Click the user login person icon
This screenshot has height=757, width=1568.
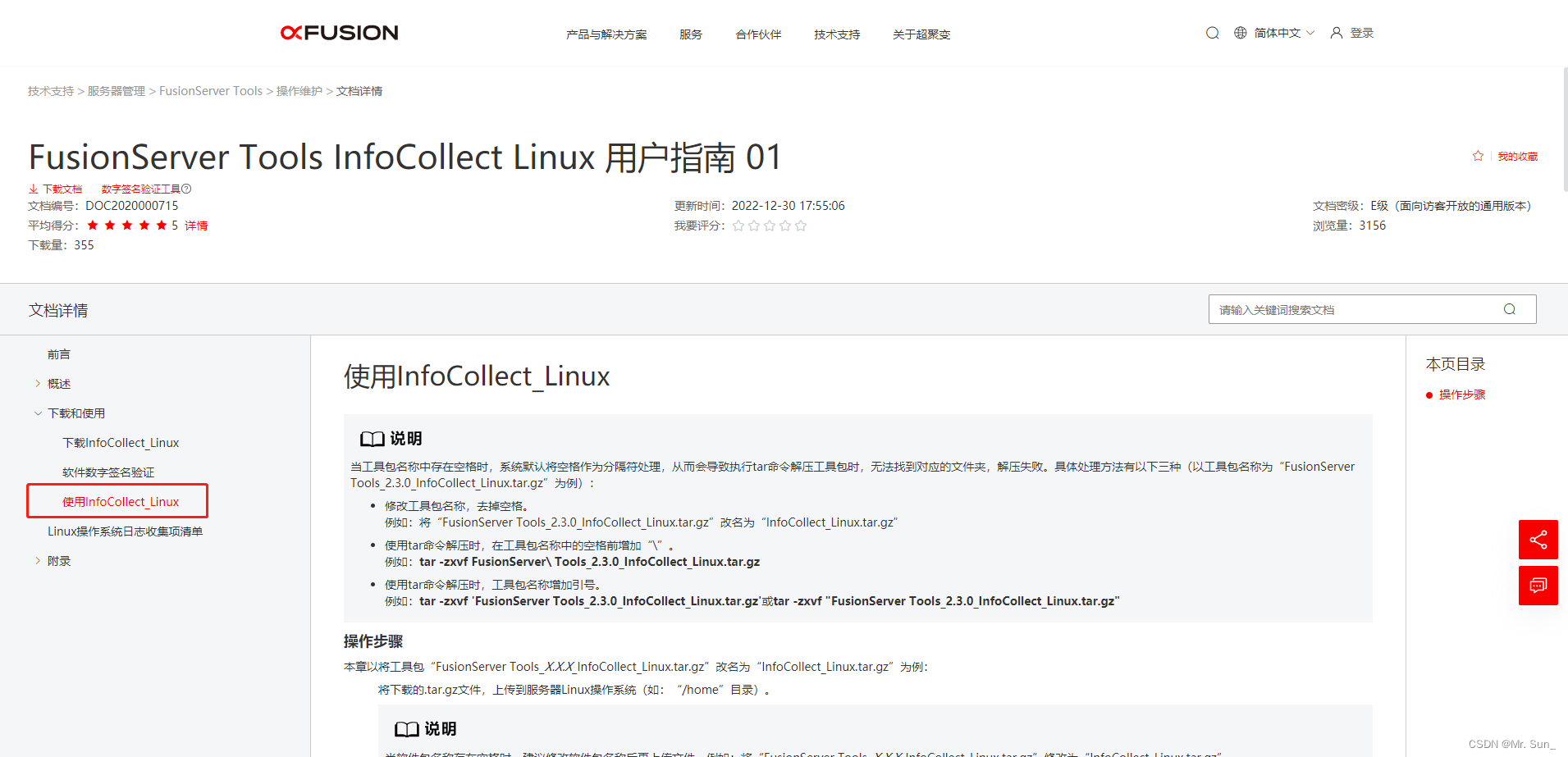tap(1337, 33)
